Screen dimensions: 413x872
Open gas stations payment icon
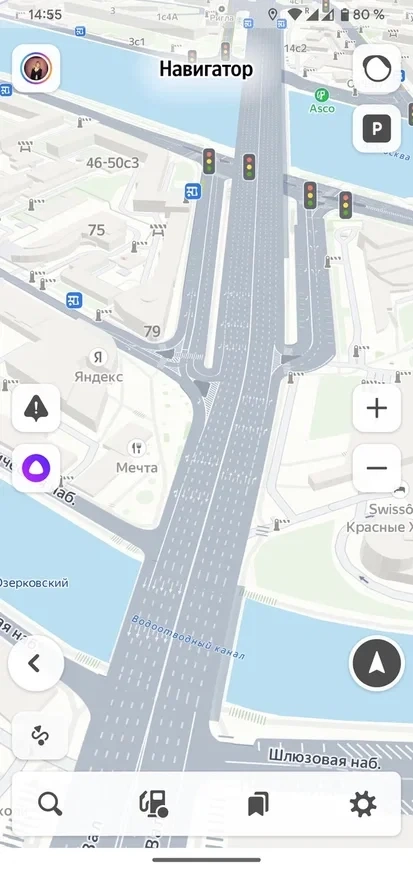pyautogui.click(x=154, y=804)
